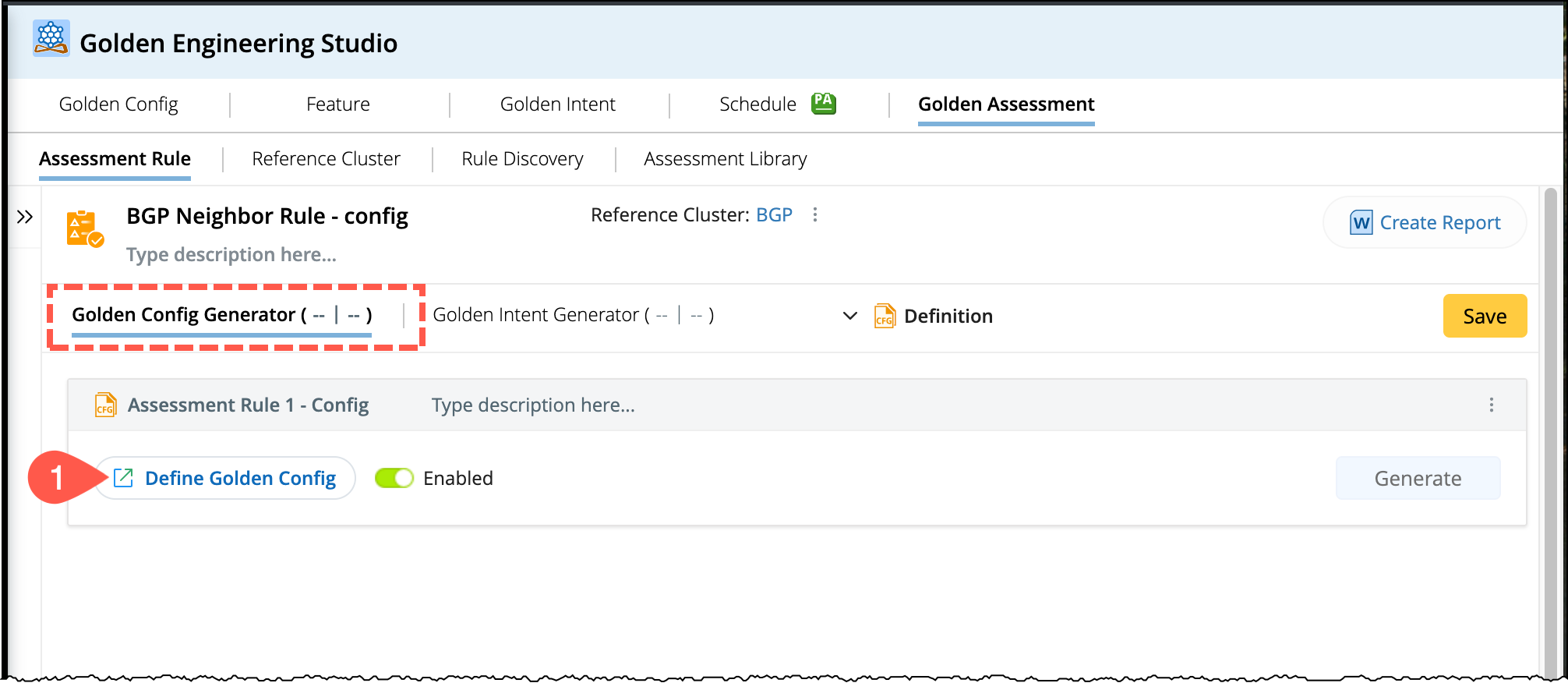
Task: Click the Assessment Rule 1 CFG icon
Action: [x=105, y=405]
